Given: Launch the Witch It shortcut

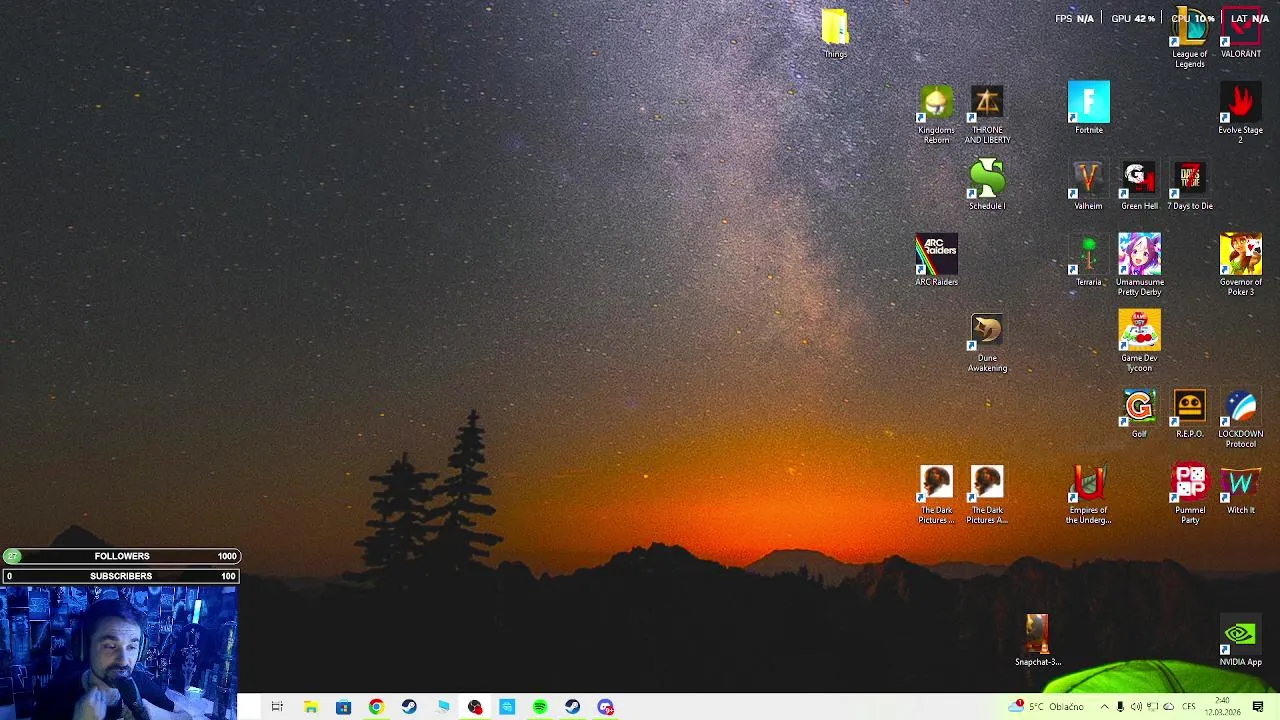Looking at the screenshot, I should pos(1240,489).
